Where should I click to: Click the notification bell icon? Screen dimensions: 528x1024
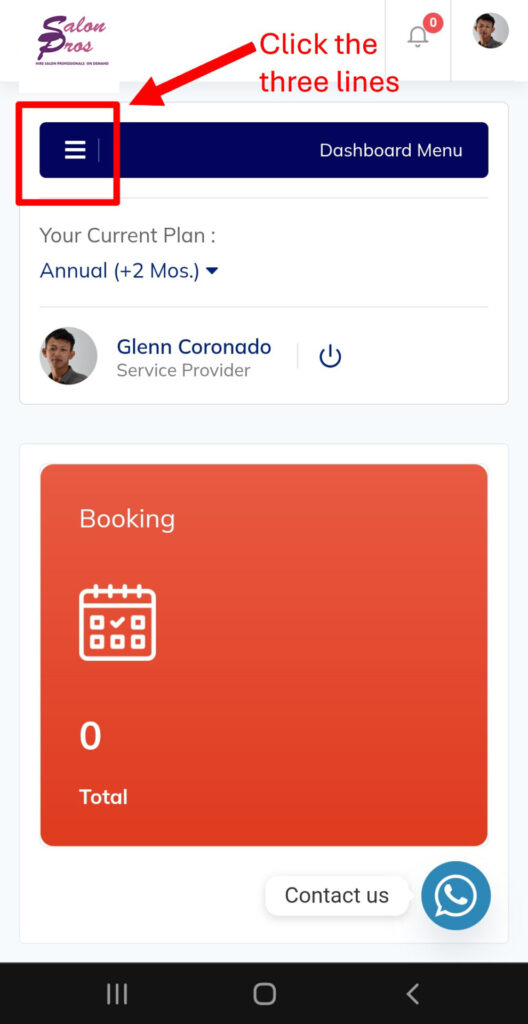click(x=418, y=37)
